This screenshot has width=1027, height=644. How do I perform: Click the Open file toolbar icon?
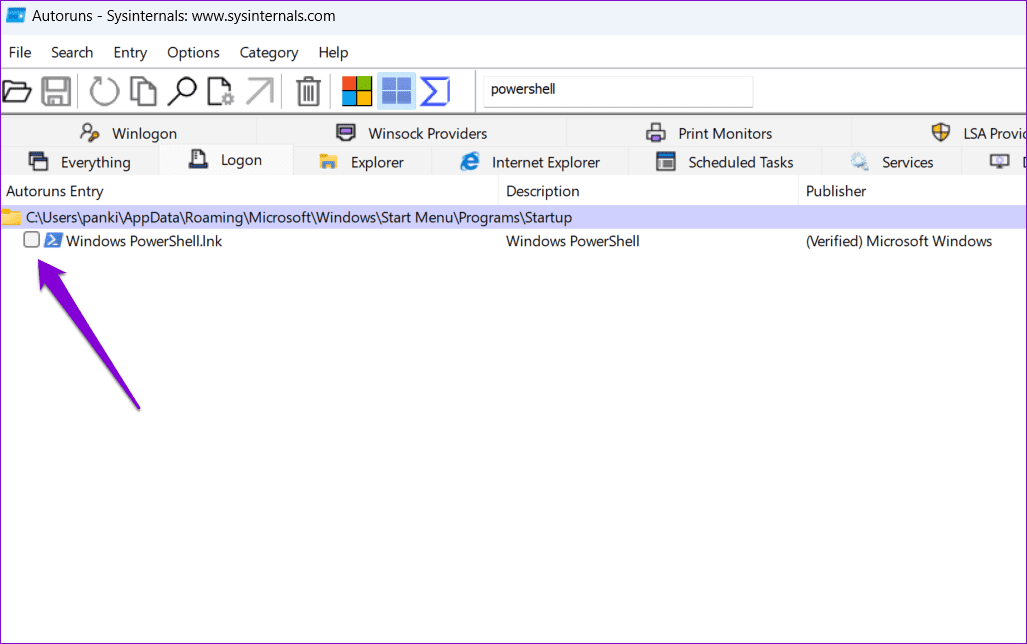(16, 91)
